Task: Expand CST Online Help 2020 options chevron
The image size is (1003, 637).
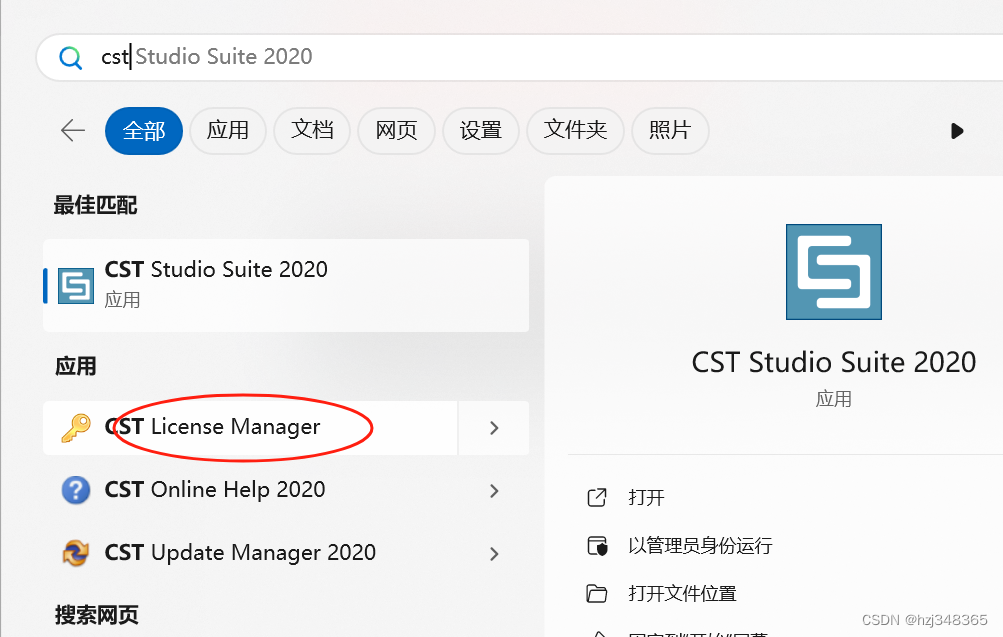Action: 493,490
